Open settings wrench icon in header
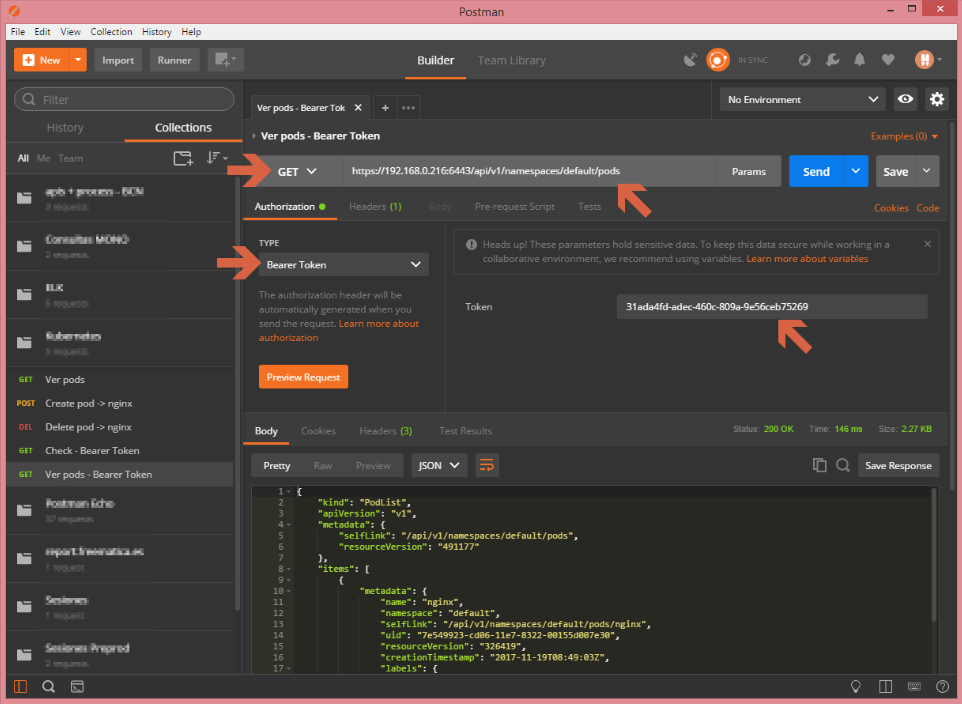 pyautogui.click(x=832, y=60)
